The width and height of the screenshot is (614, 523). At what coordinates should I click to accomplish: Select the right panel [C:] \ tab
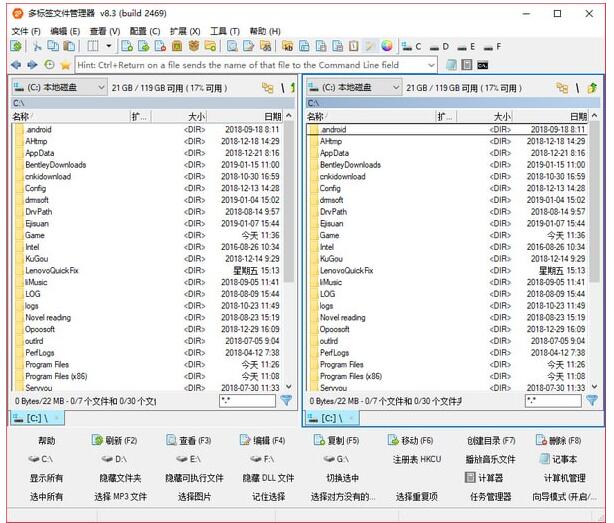click(x=332, y=418)
